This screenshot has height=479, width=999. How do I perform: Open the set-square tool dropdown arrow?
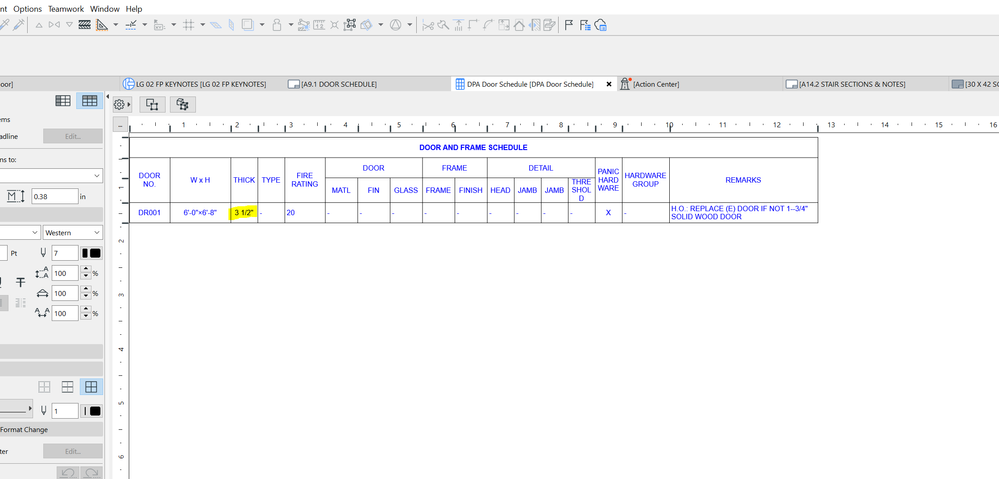[116, 25]
